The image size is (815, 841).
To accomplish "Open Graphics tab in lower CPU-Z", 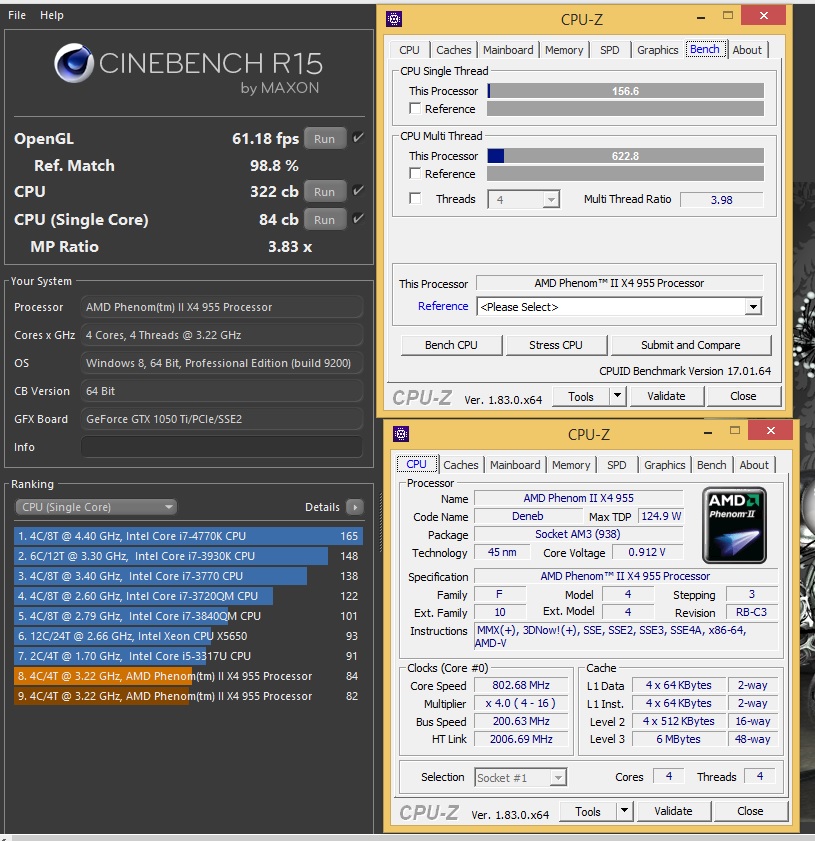I will point(664,465).
